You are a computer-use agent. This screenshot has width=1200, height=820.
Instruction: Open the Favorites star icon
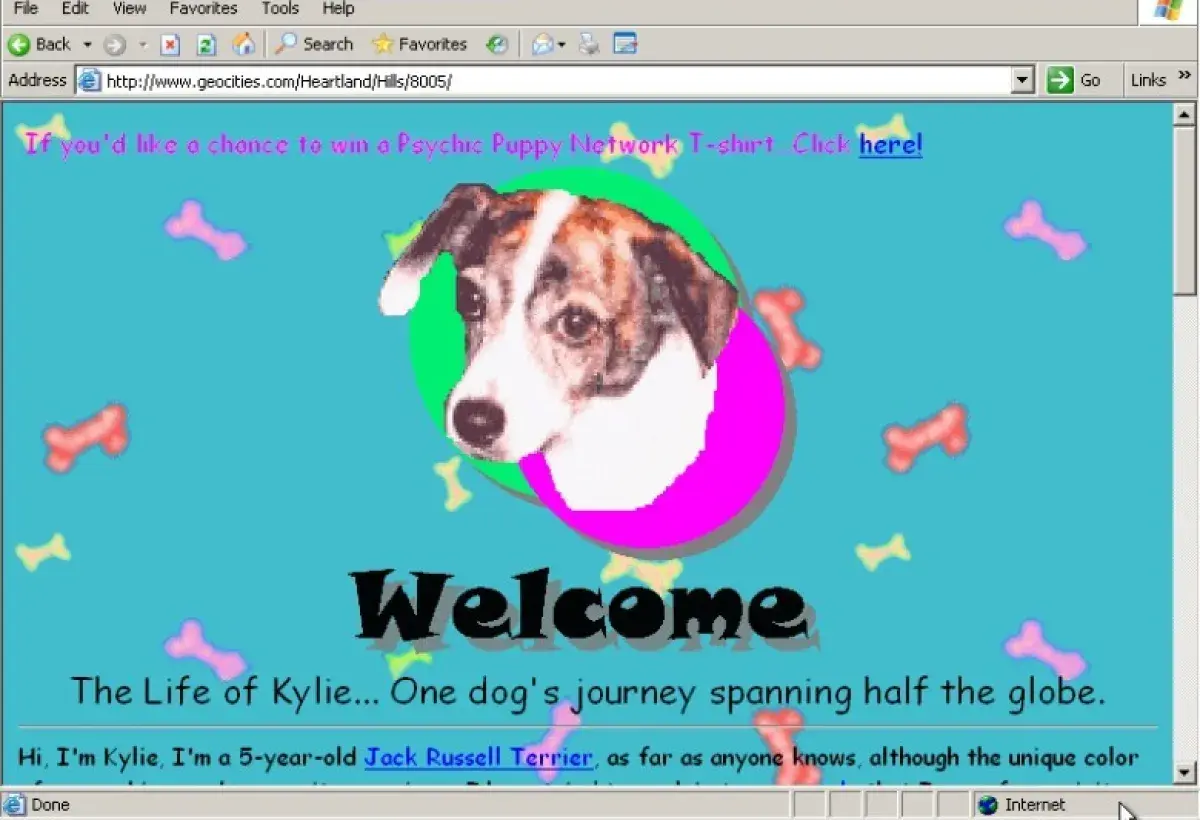pos(383,44)
